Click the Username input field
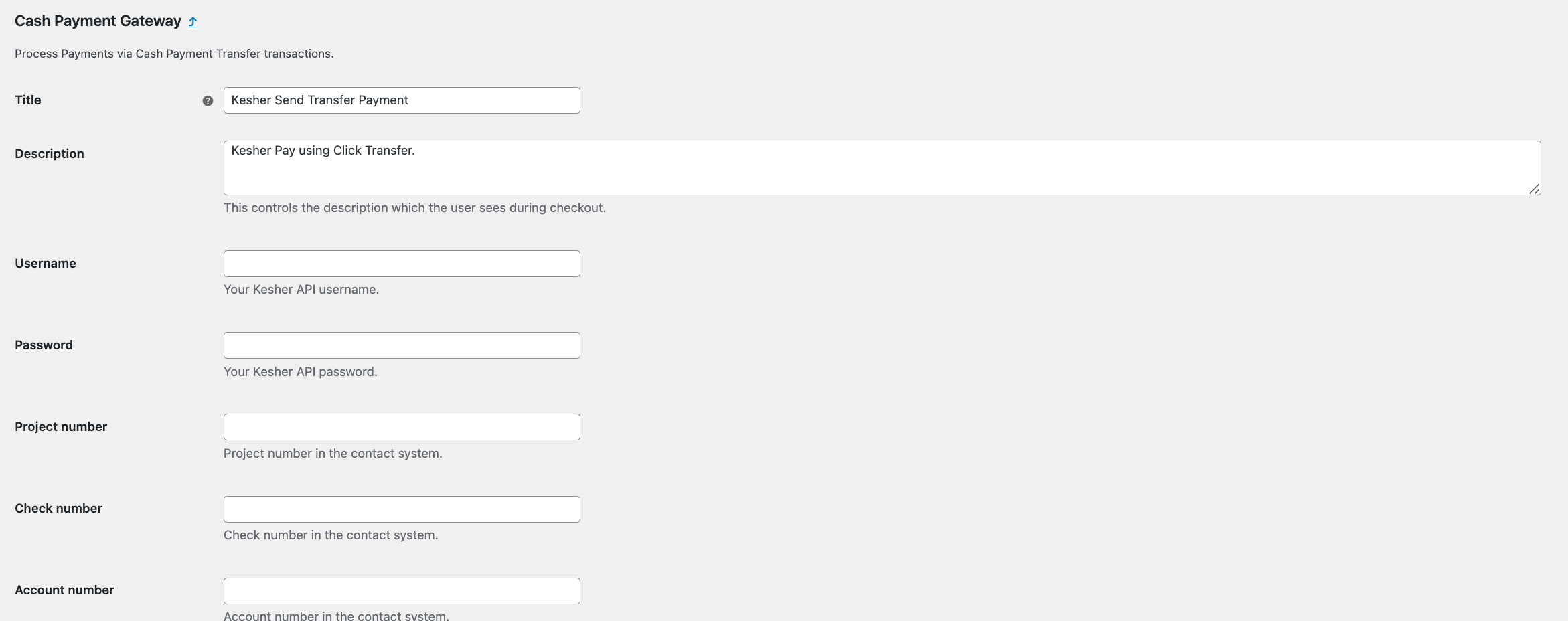 (402, 264)
